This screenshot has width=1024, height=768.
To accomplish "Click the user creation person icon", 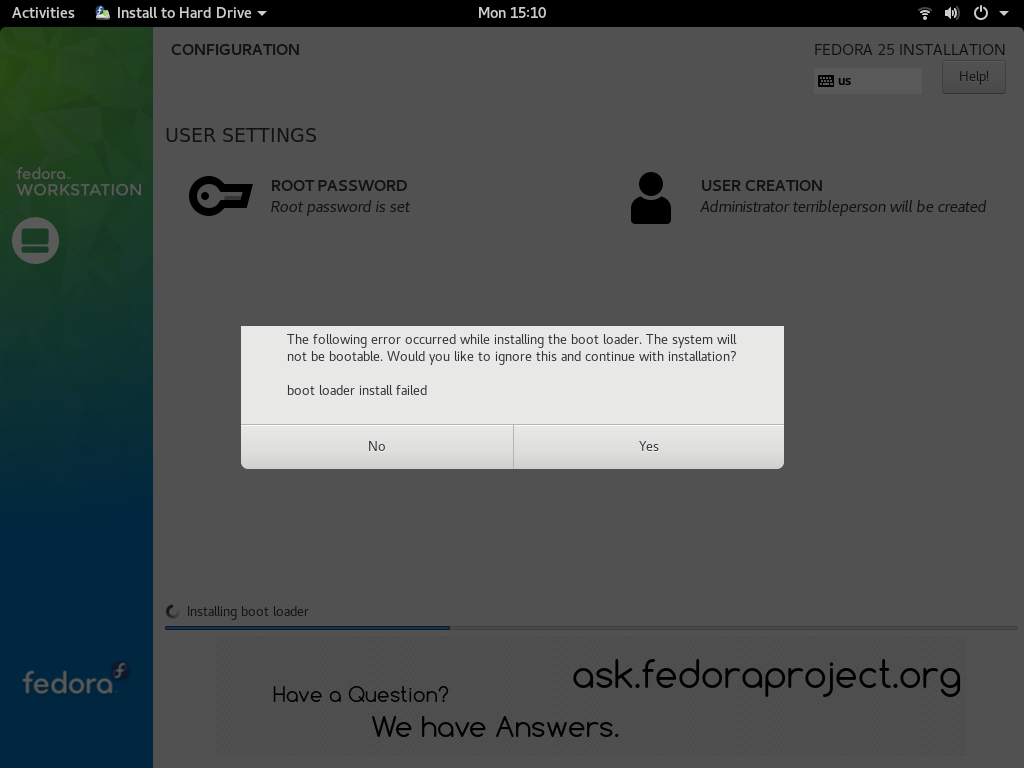I will (x=650, y=198).
